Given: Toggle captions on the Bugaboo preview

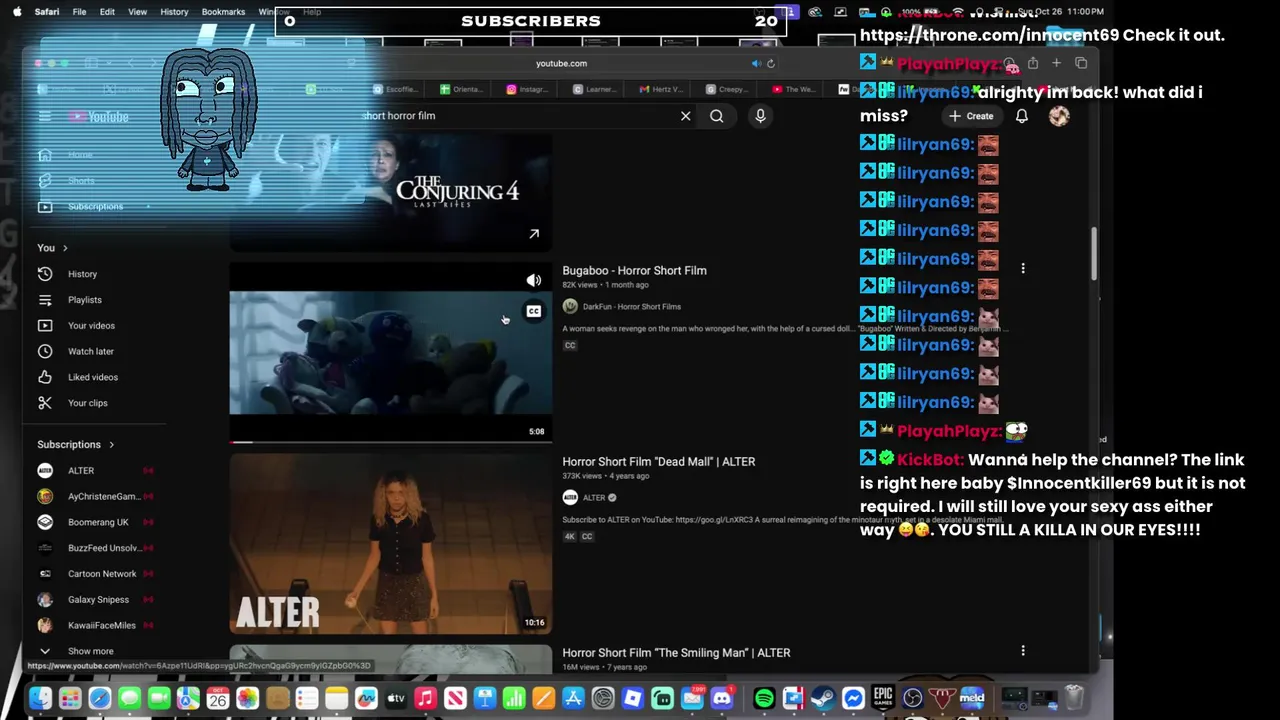Looking at the screenshot, I should [x=534, y=311].
